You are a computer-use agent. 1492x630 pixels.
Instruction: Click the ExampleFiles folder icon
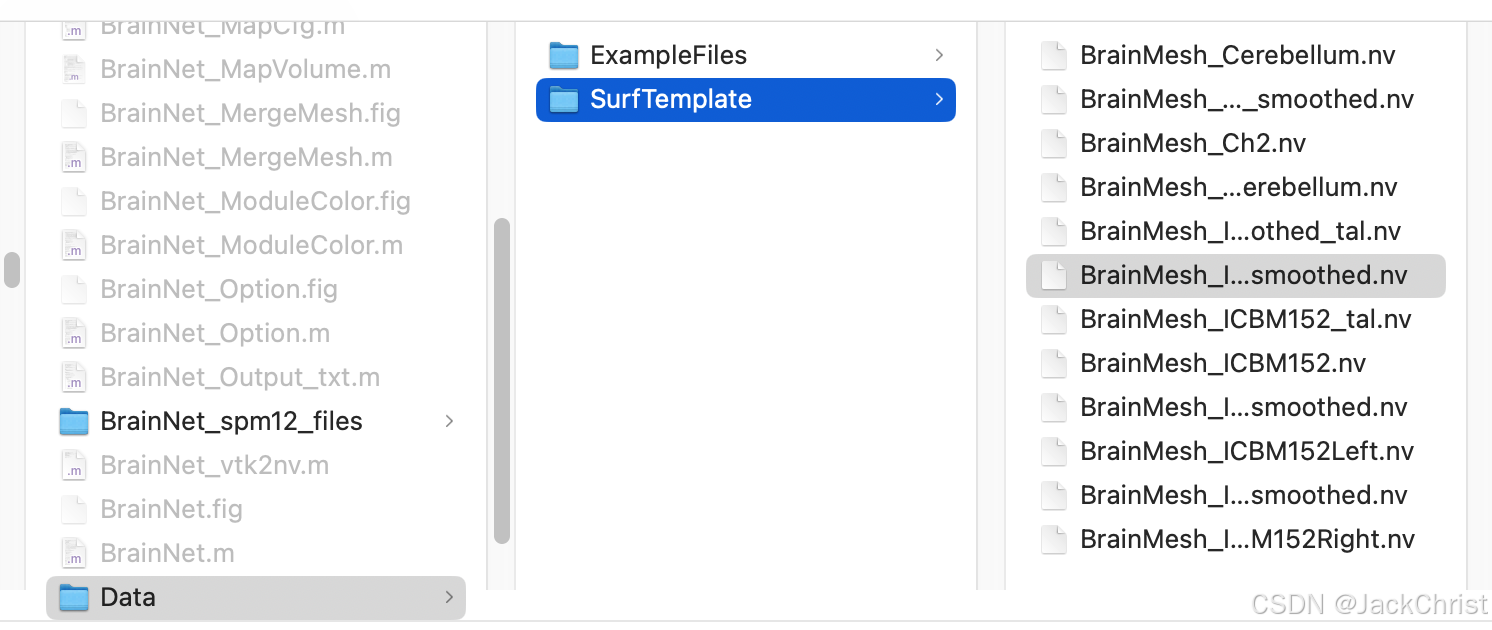(564, 56)
